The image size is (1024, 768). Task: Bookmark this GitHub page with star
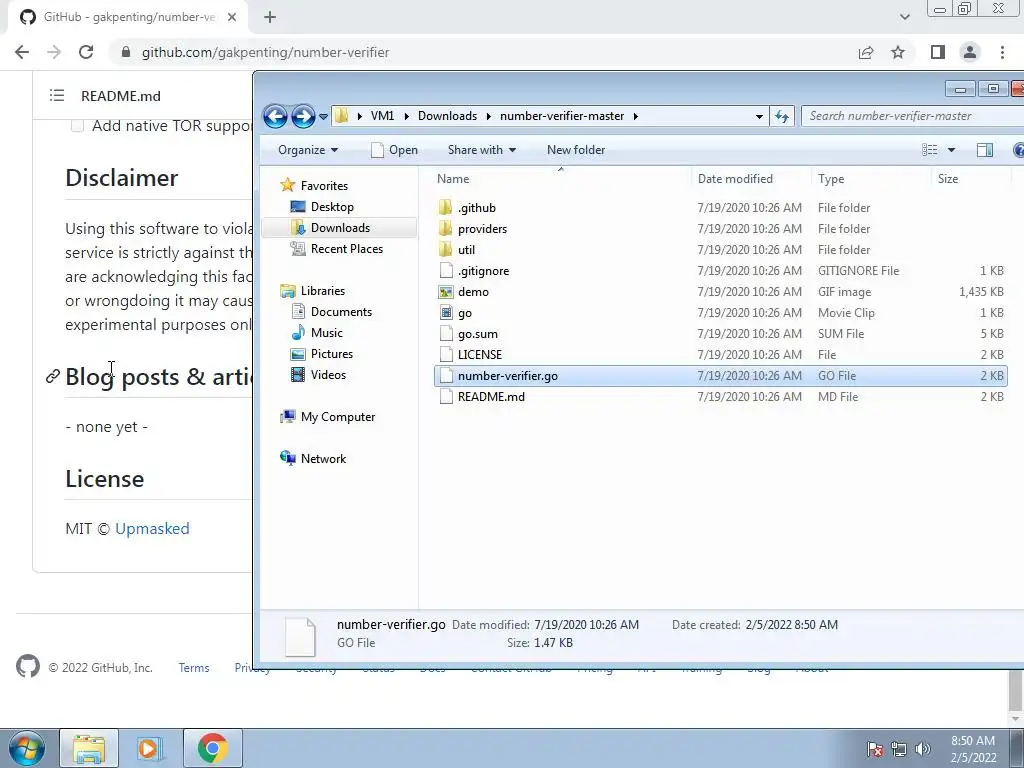(x=898, y=52)
